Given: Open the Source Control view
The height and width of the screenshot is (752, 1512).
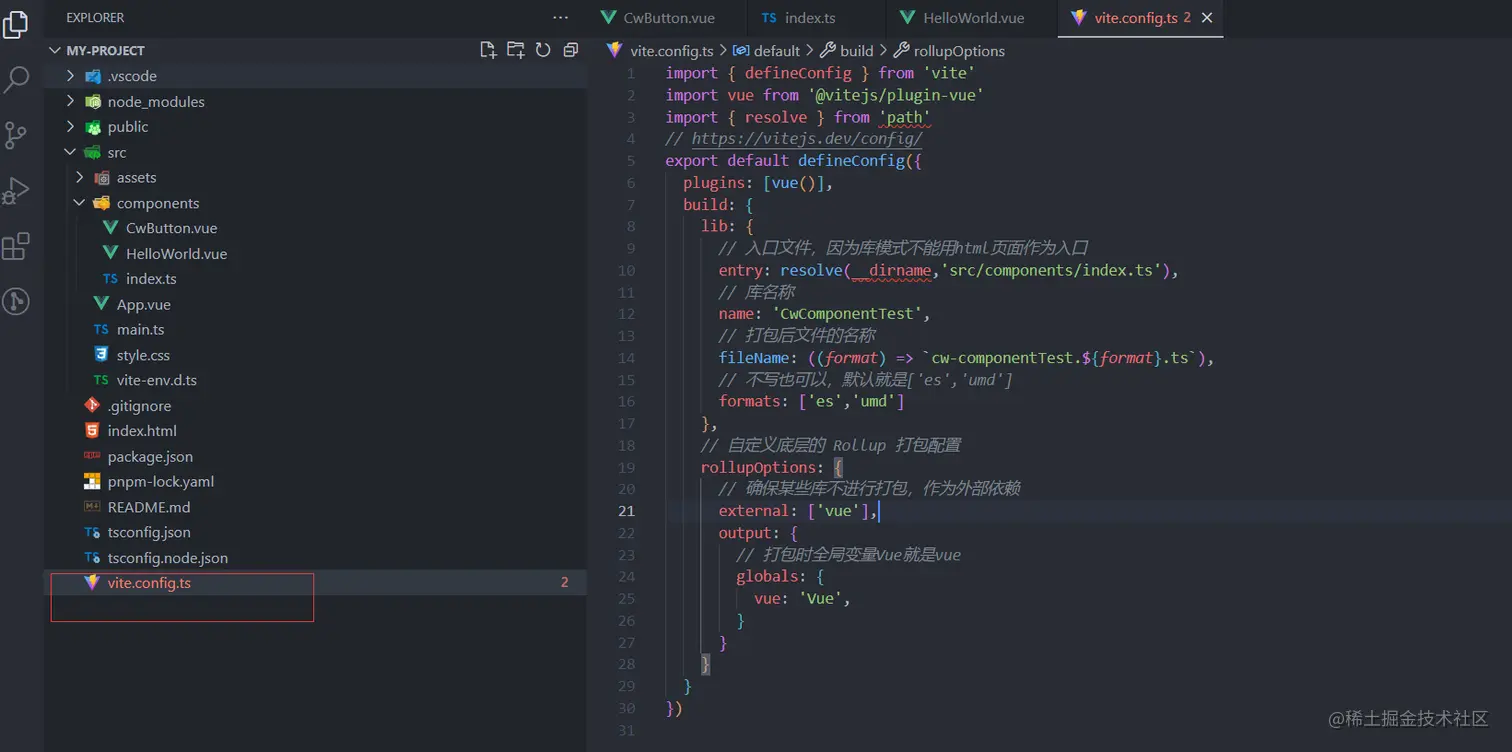Looking at the screenshot, I should coord(16,135).
